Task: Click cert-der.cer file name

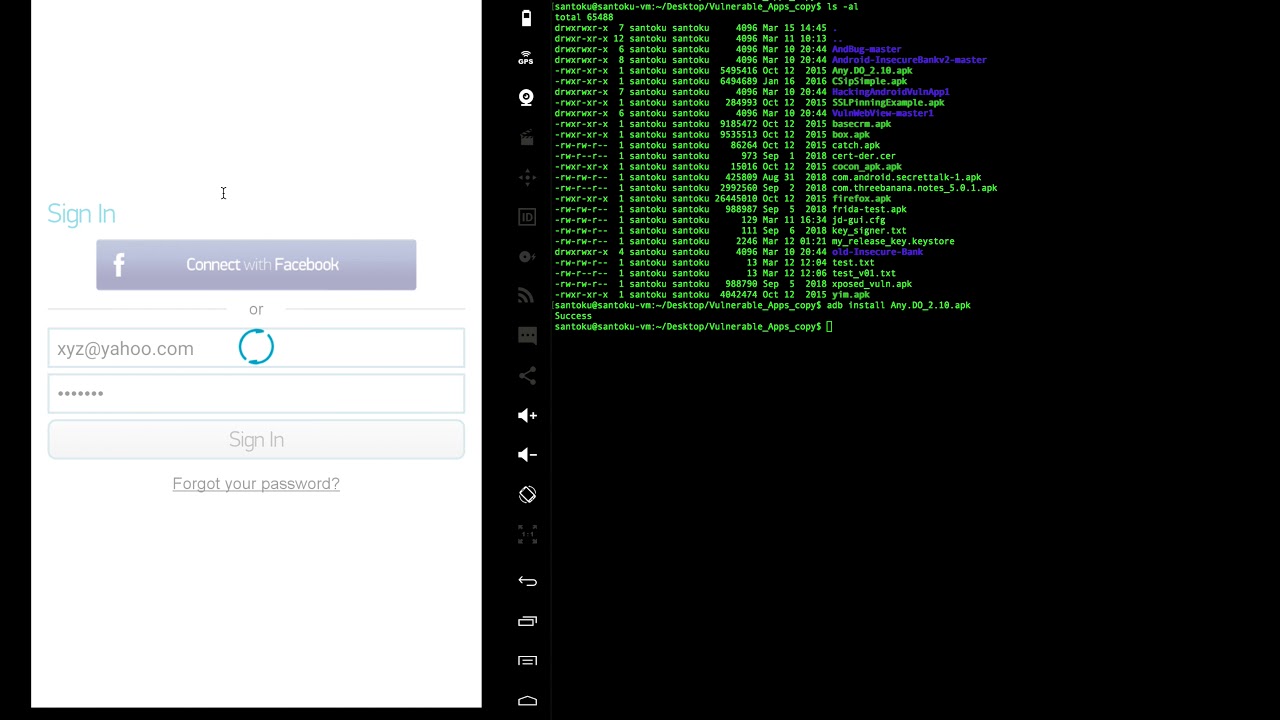Action: pos(864,156)
